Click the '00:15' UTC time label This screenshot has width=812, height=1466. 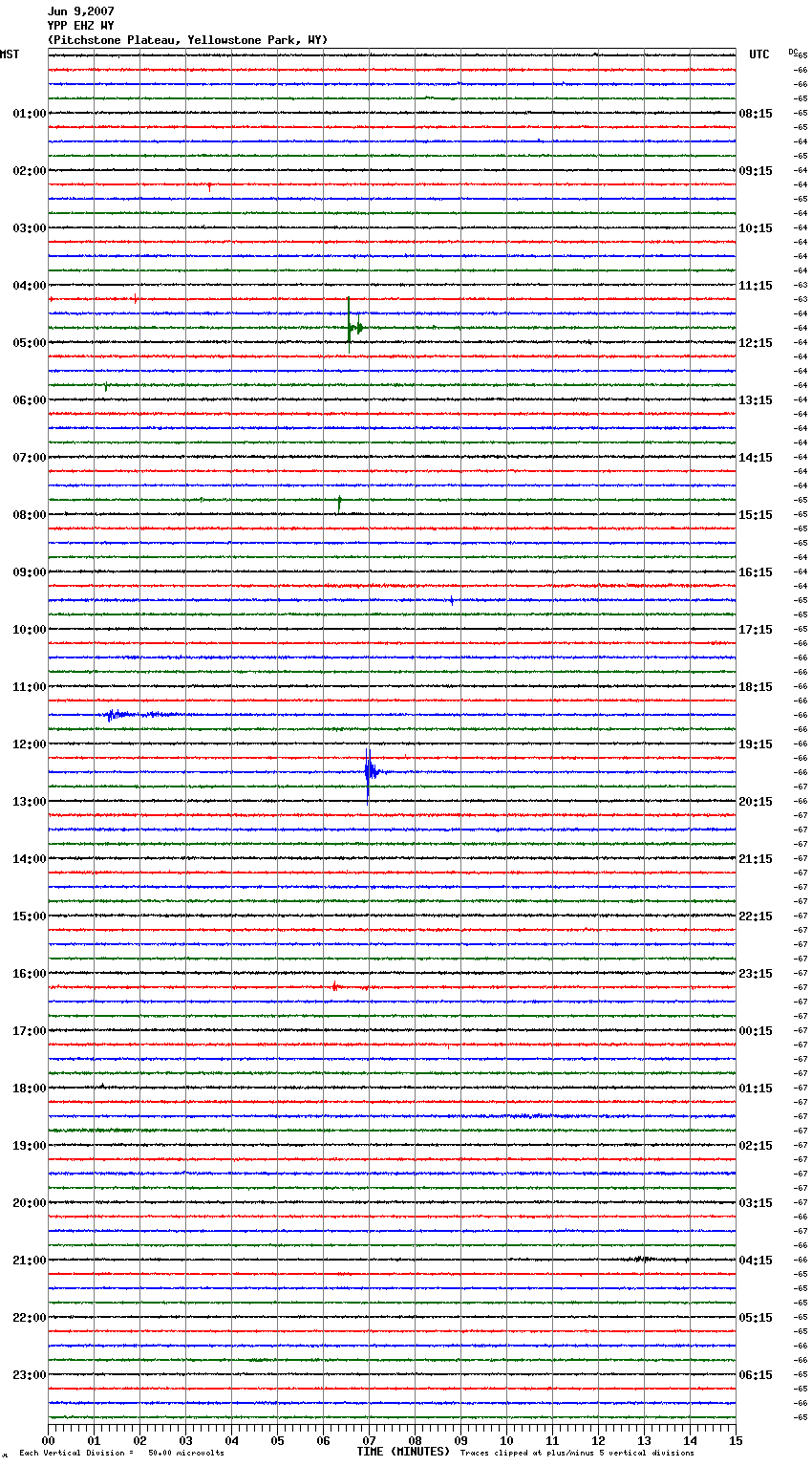tap(756, 1031)
